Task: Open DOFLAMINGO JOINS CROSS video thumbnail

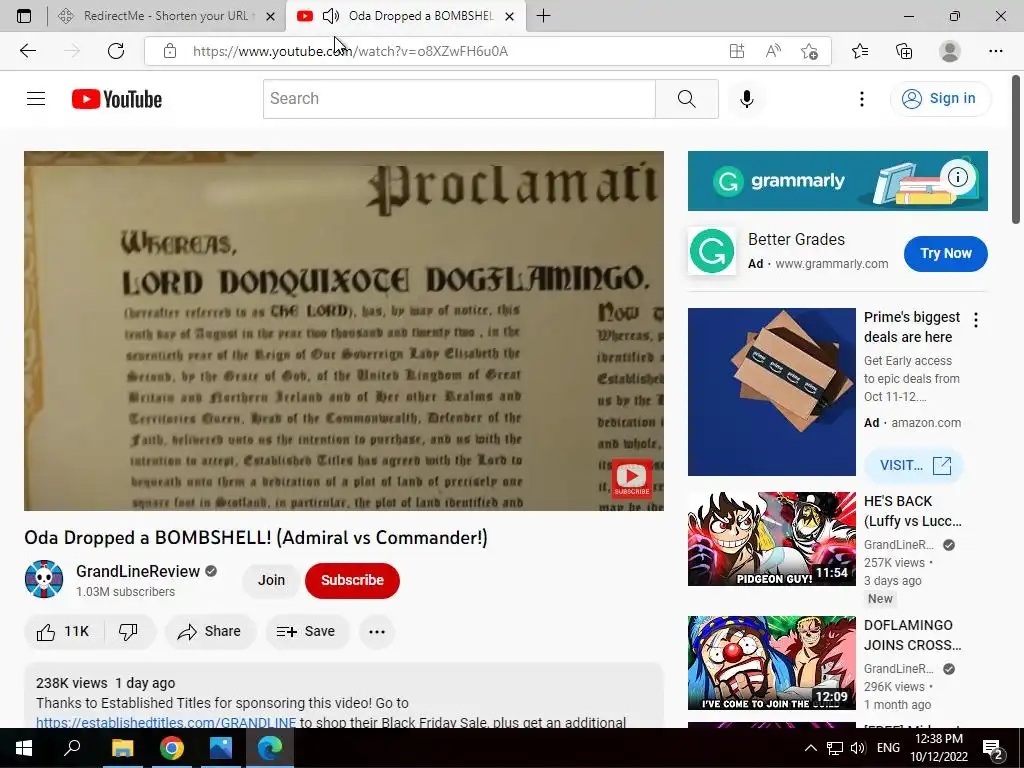Action: [771, 663]
